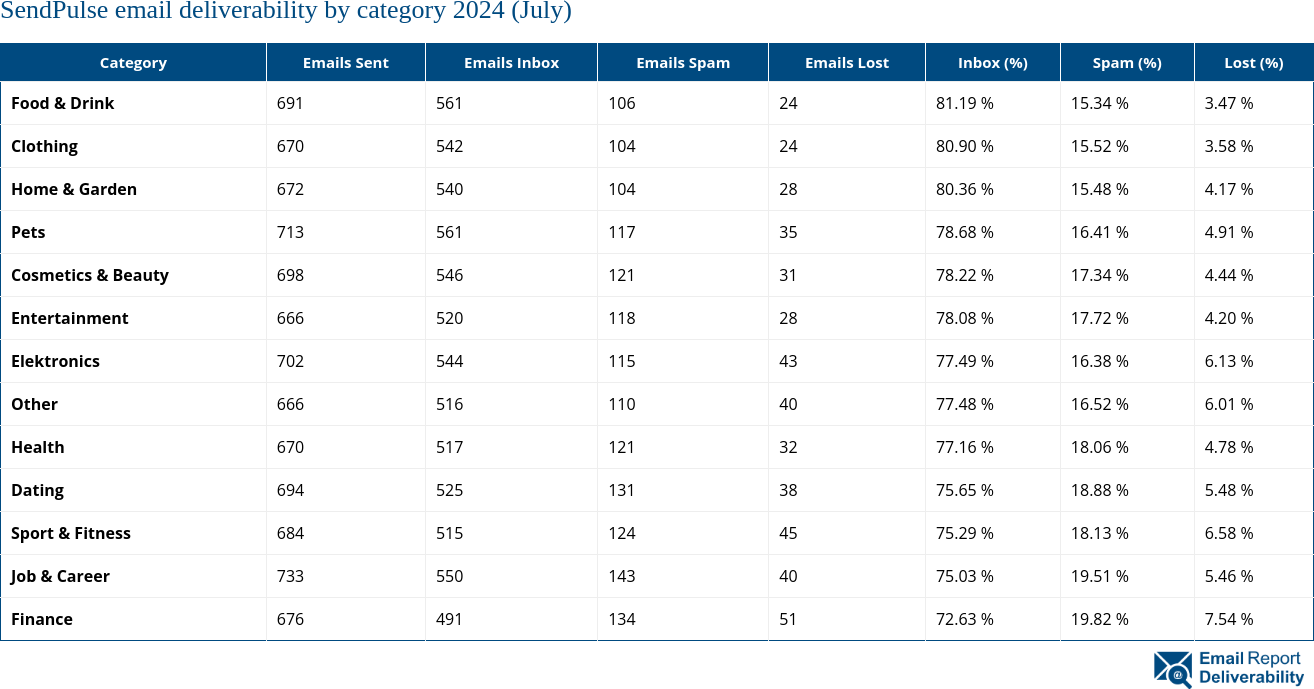
Task: Click the 80.90 % inbox rate
Action: tap(965, 146)
